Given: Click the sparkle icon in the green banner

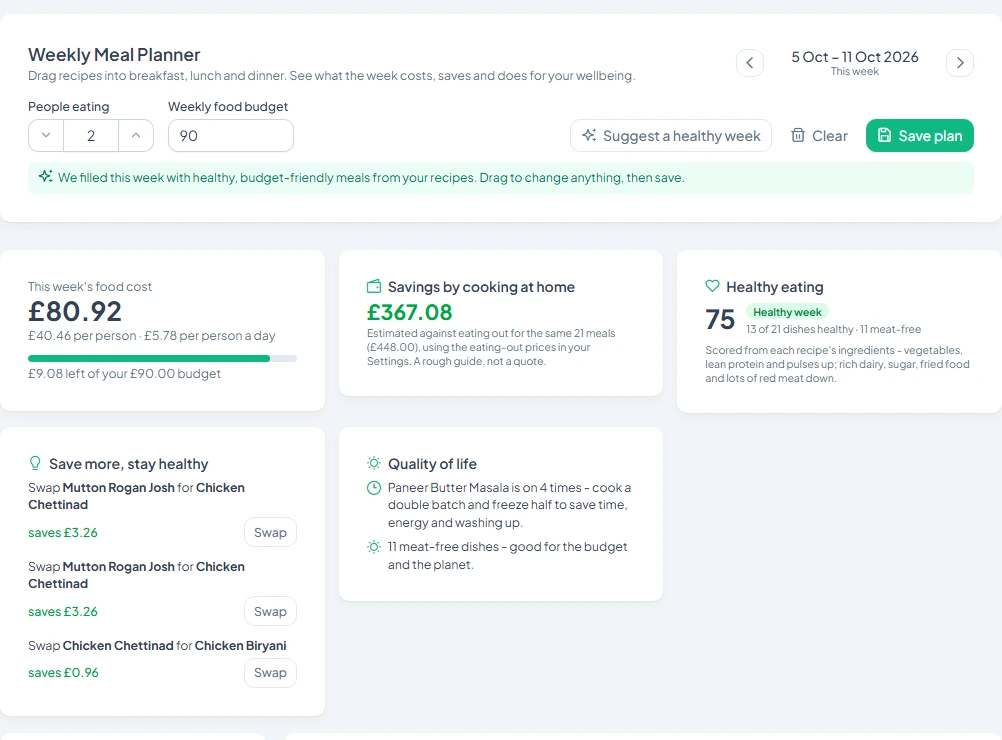Looking at the screenshot, I should [x=45, y=176].
